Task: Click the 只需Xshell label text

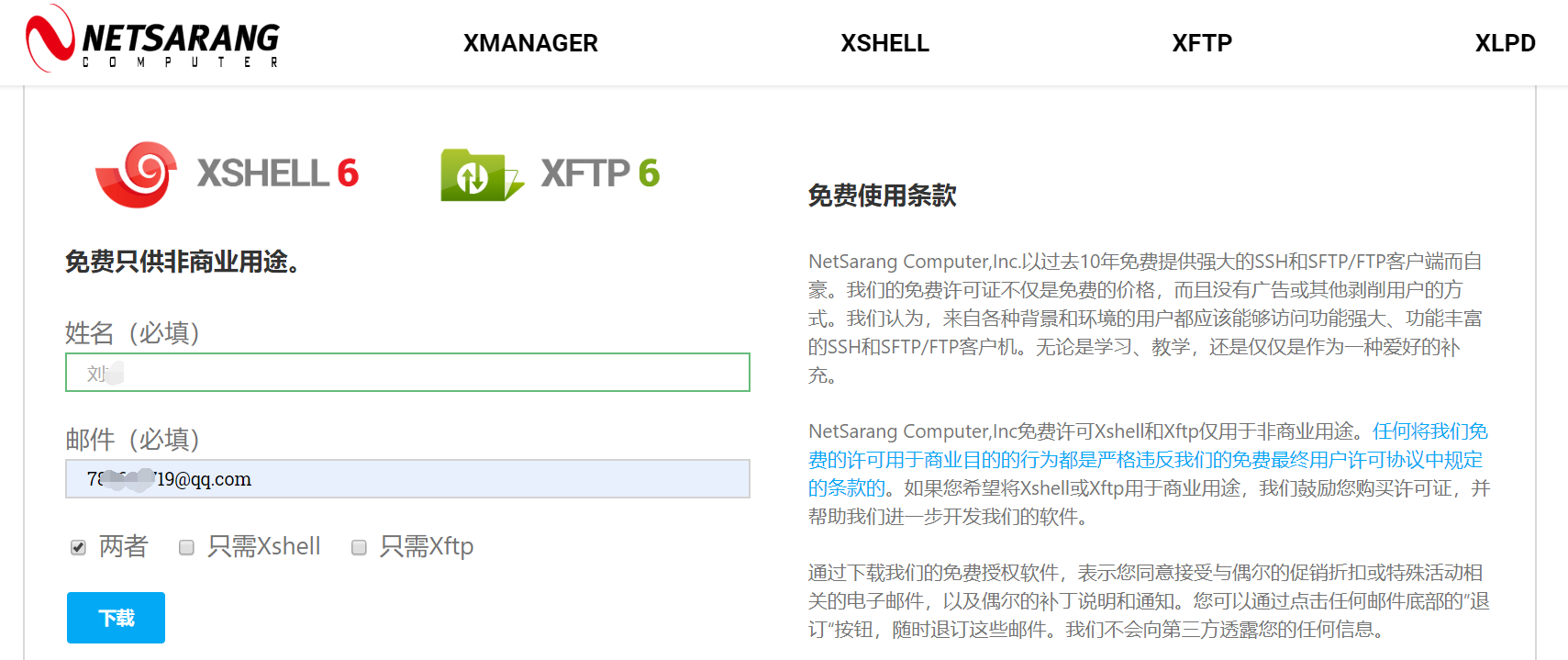Action: click(264, 547)
